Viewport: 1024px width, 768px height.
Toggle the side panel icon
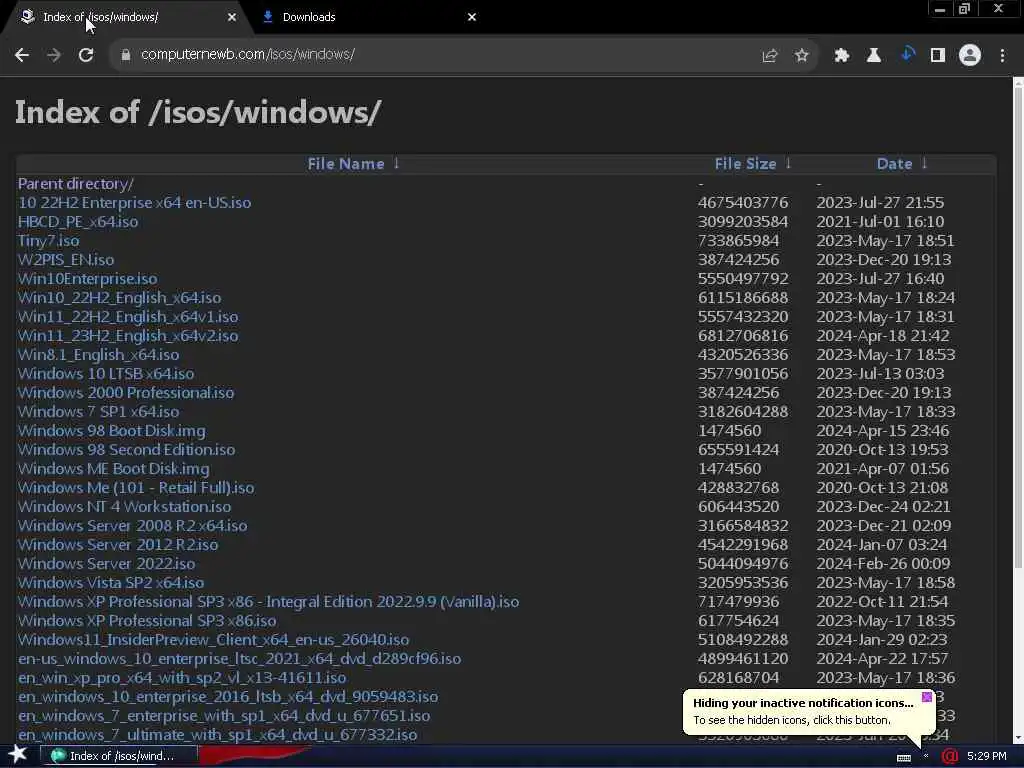tap(938, 56)
